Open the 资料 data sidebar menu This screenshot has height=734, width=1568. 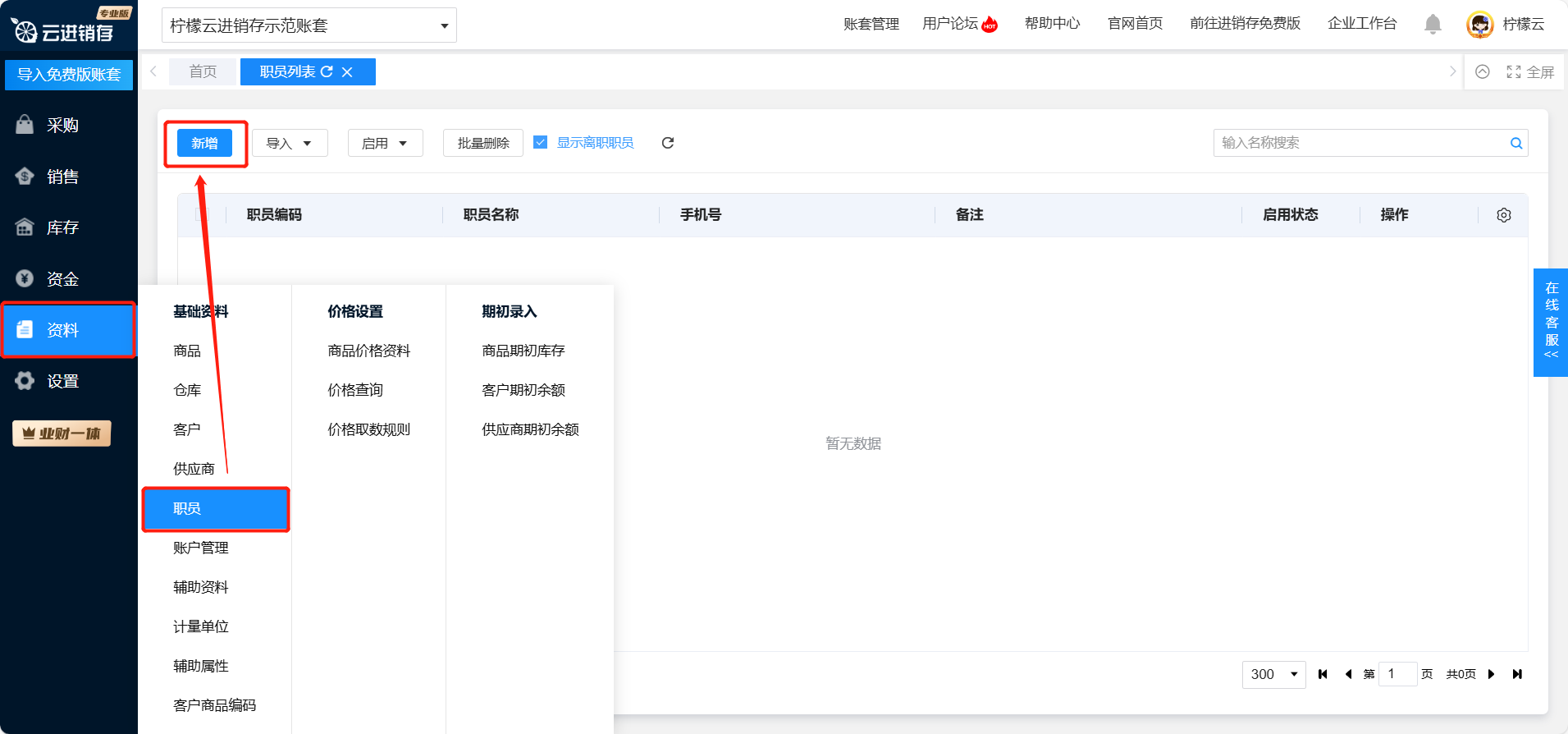pyautogui.click(x=68, y=330)
